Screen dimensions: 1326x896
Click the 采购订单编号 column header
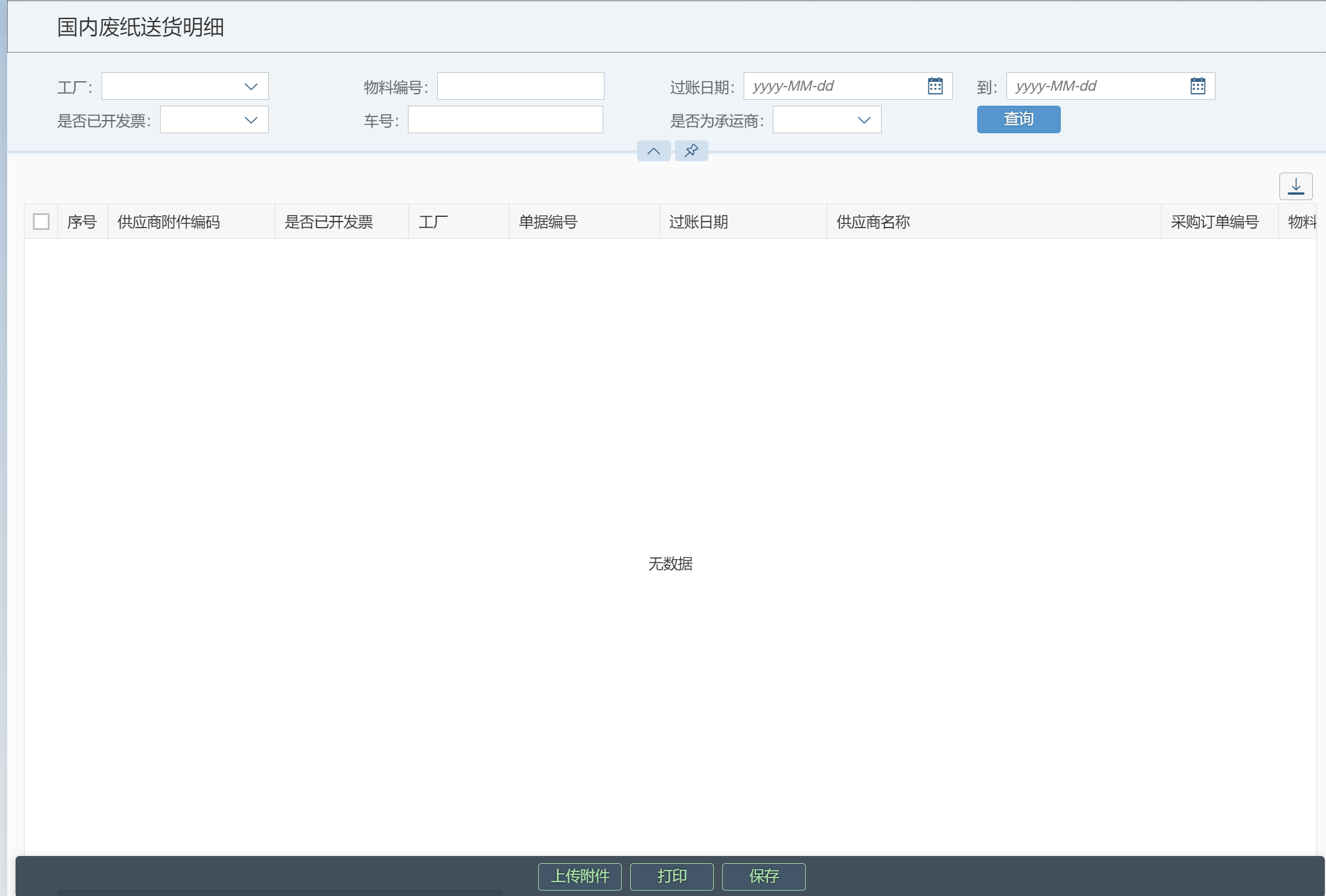[x=1220, y=222]
